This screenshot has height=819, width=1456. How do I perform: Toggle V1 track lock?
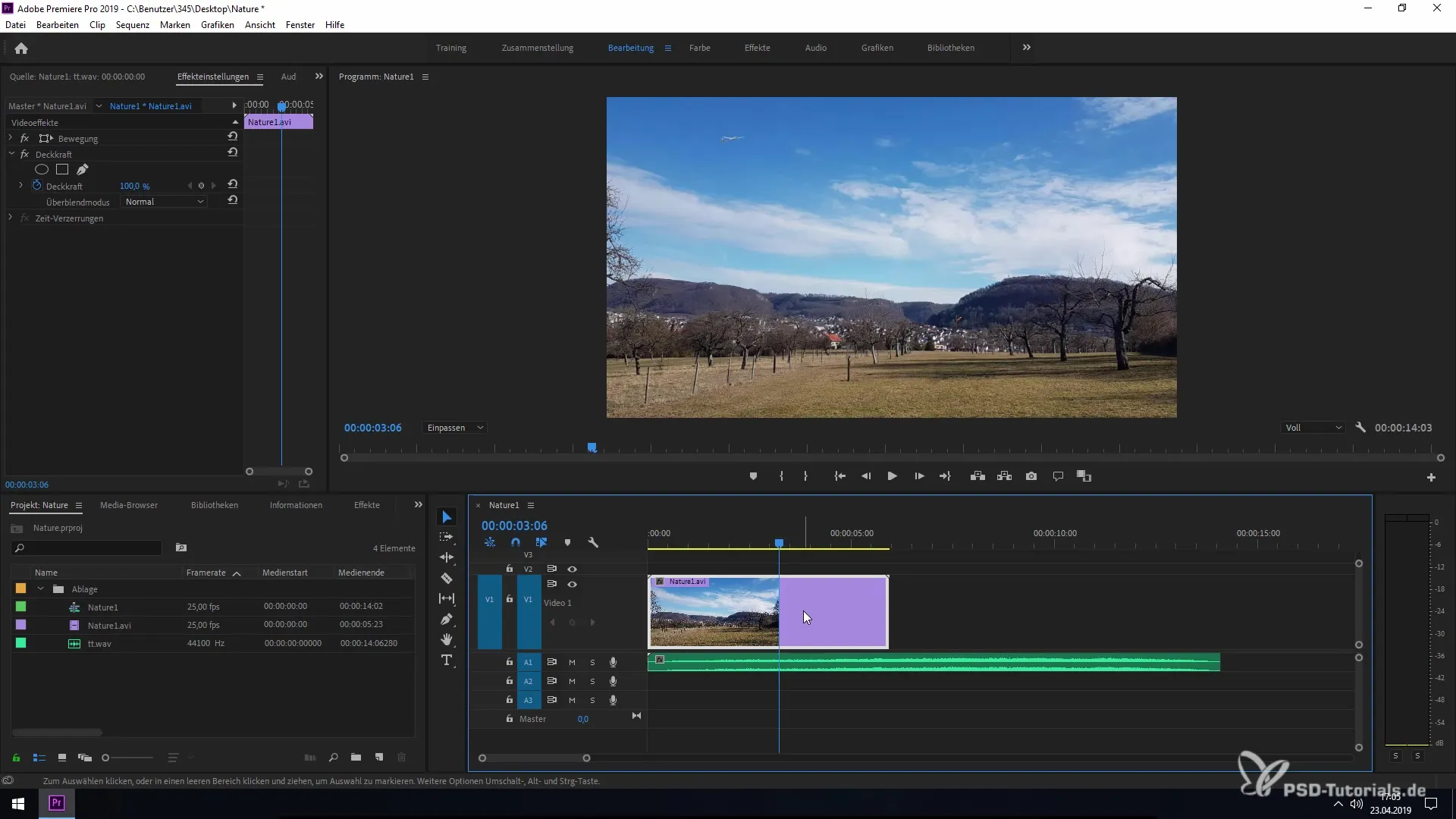click(510, 599)
